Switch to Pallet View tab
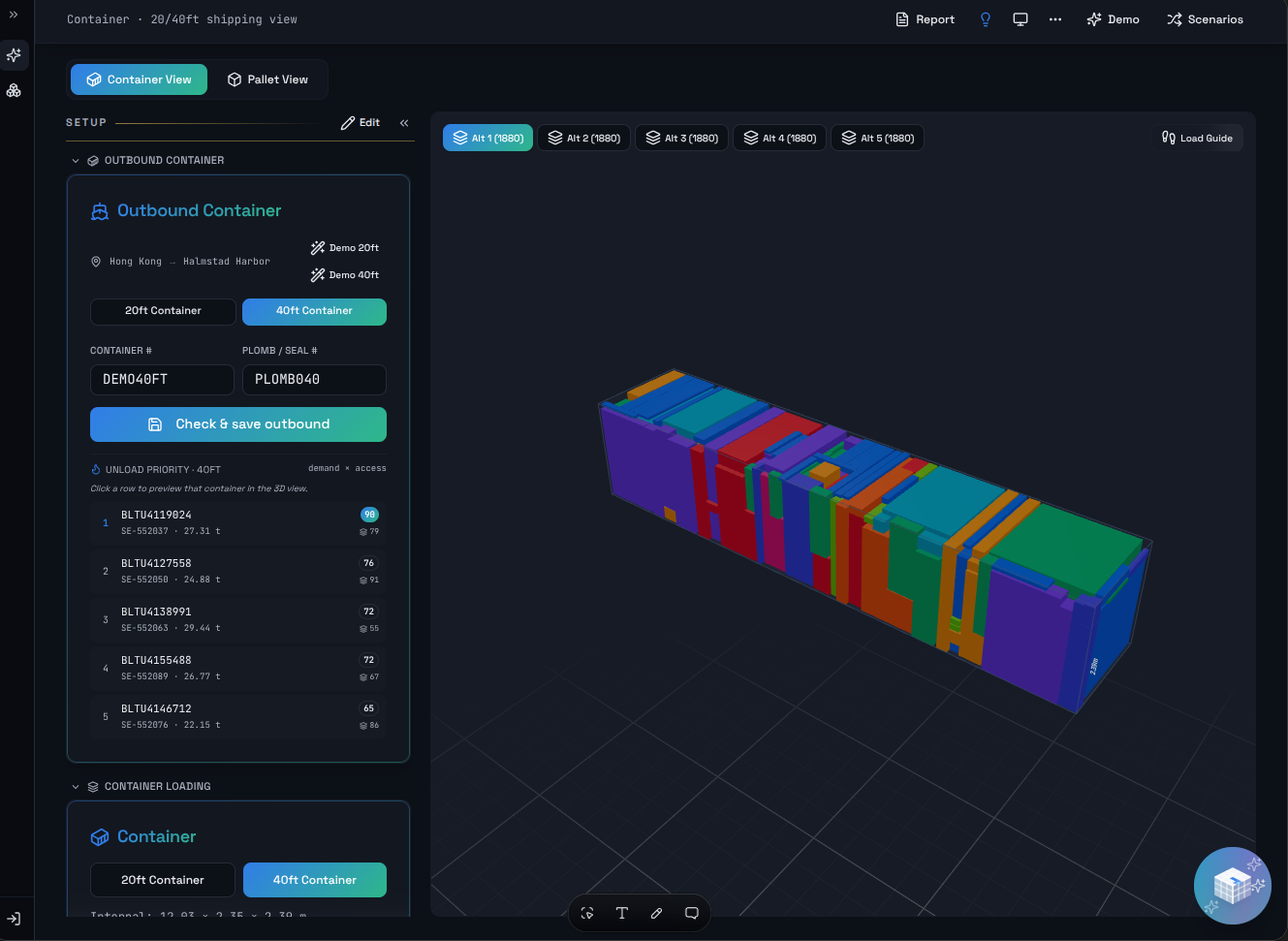 pos(267,79)
